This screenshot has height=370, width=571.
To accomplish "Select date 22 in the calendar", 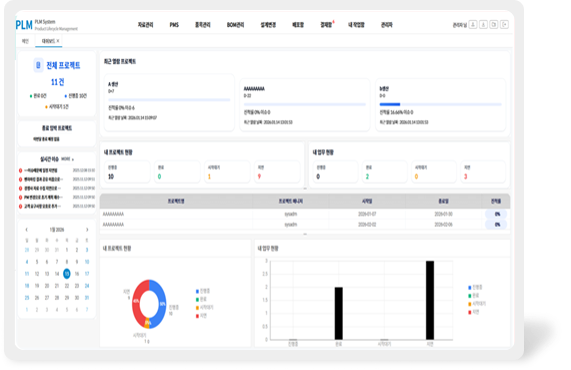I will [x=67, y=286].
